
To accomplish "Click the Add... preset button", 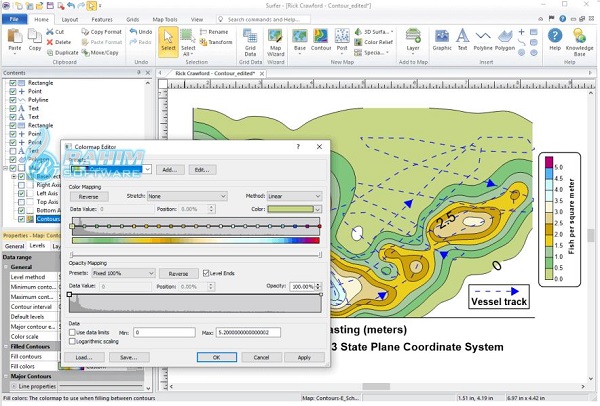I will click(170, 170).
